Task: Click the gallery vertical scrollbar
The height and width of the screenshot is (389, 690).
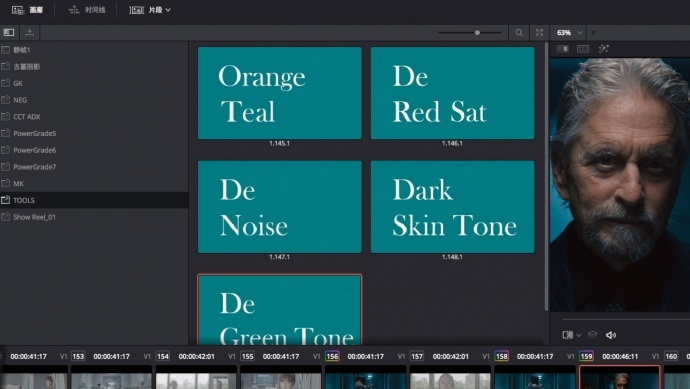Action: click(546, 176)
